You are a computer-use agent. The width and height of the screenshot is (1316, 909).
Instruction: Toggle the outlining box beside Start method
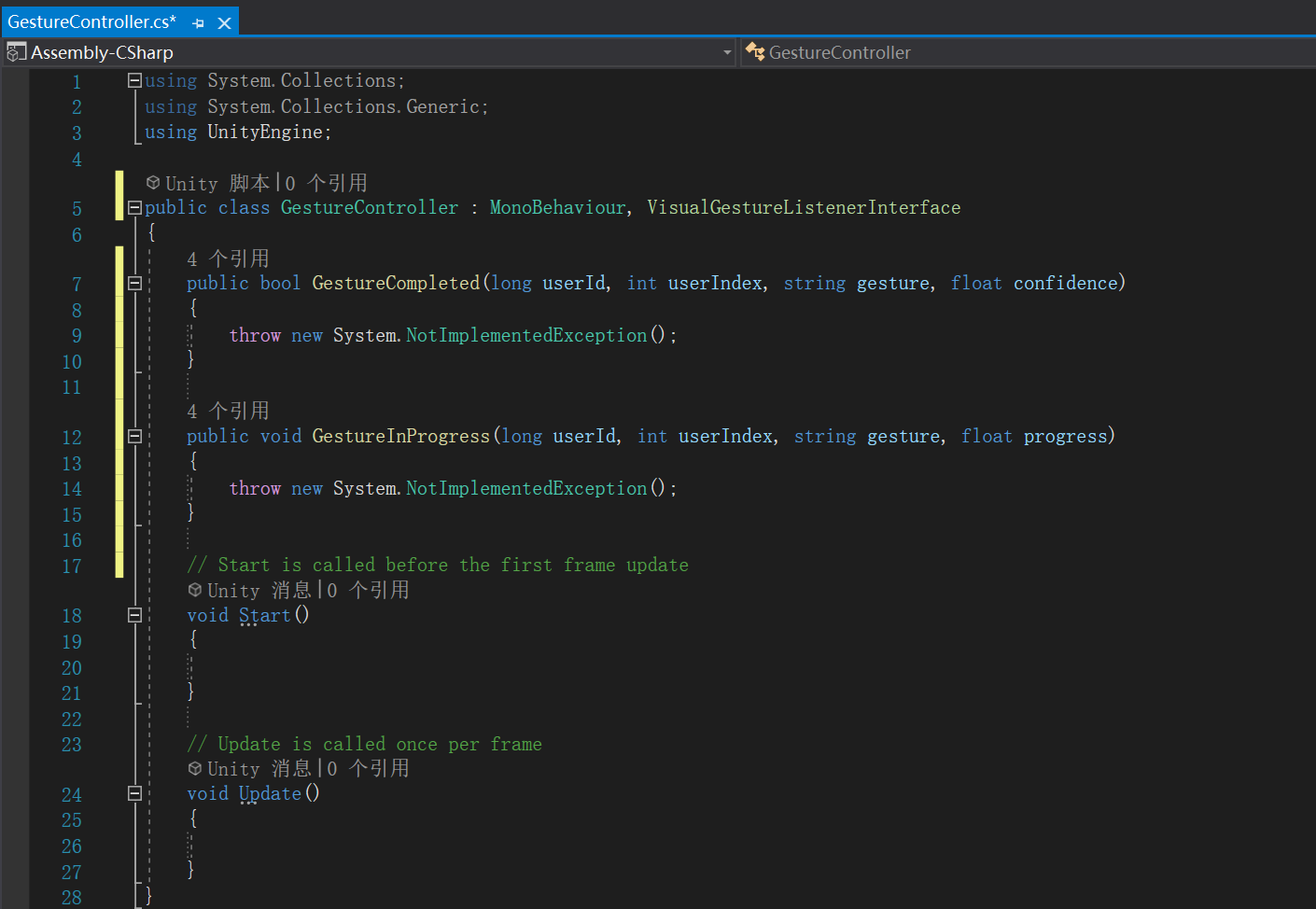[x=133, y=615]
